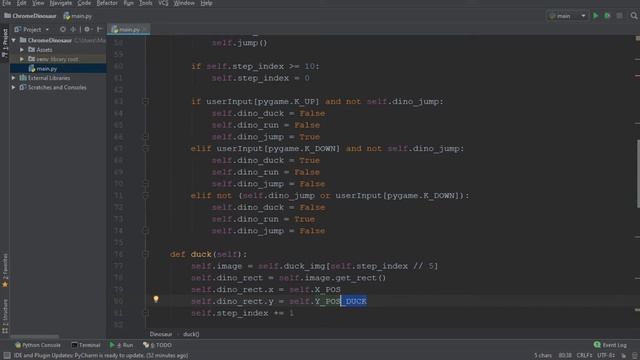This screenshot has width=640, height=360.
Task: Start debugging with the green bug icon
Action: coord(607,16)
